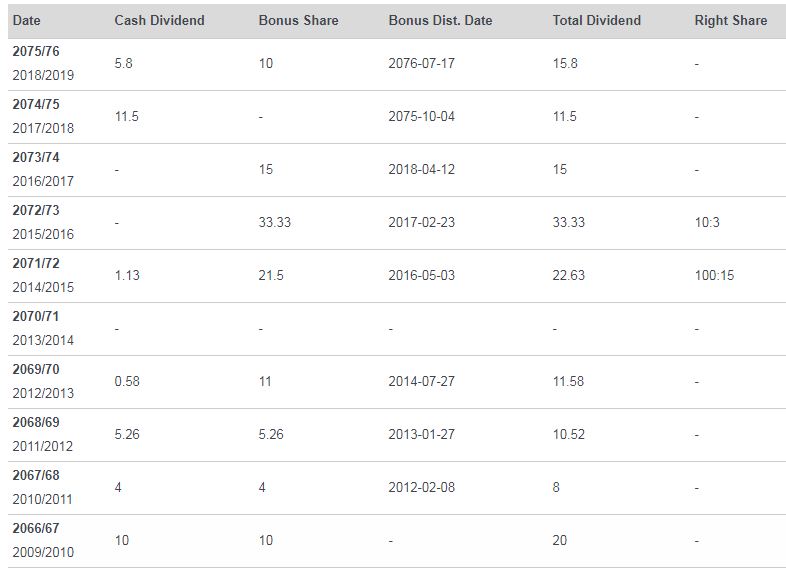
Task: Click the 2076-07-17 bonus distribution date
Action: (422, 64)
